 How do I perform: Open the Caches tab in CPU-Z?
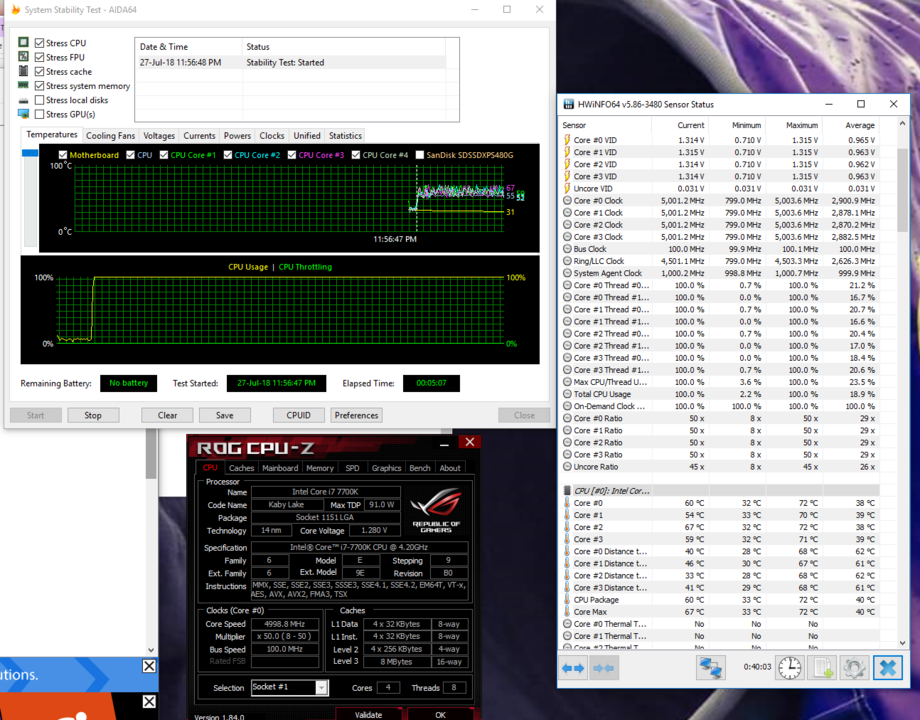pos(241,468)
